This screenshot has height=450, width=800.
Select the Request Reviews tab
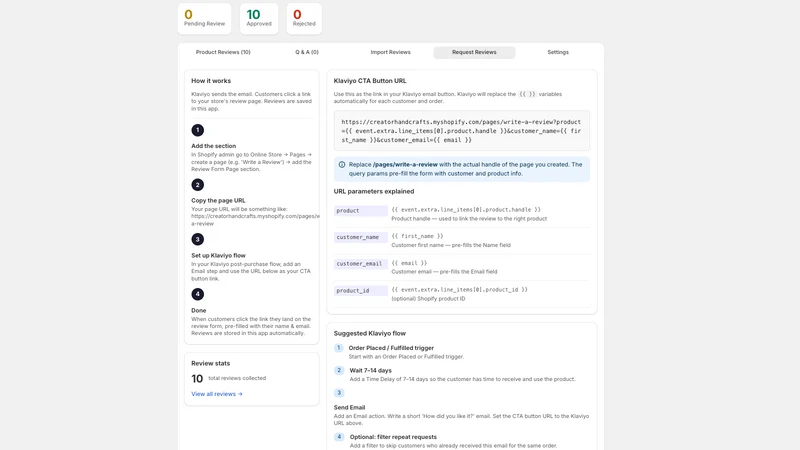point(474,52)
